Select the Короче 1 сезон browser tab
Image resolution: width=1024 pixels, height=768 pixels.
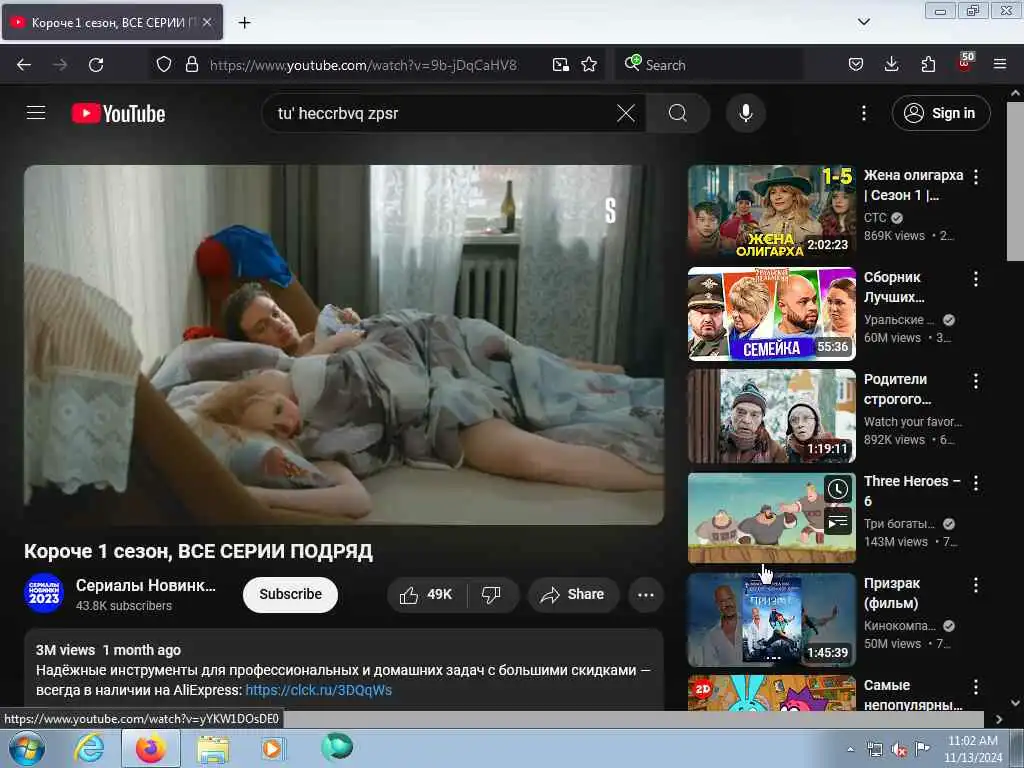click(x=112, y=22)
